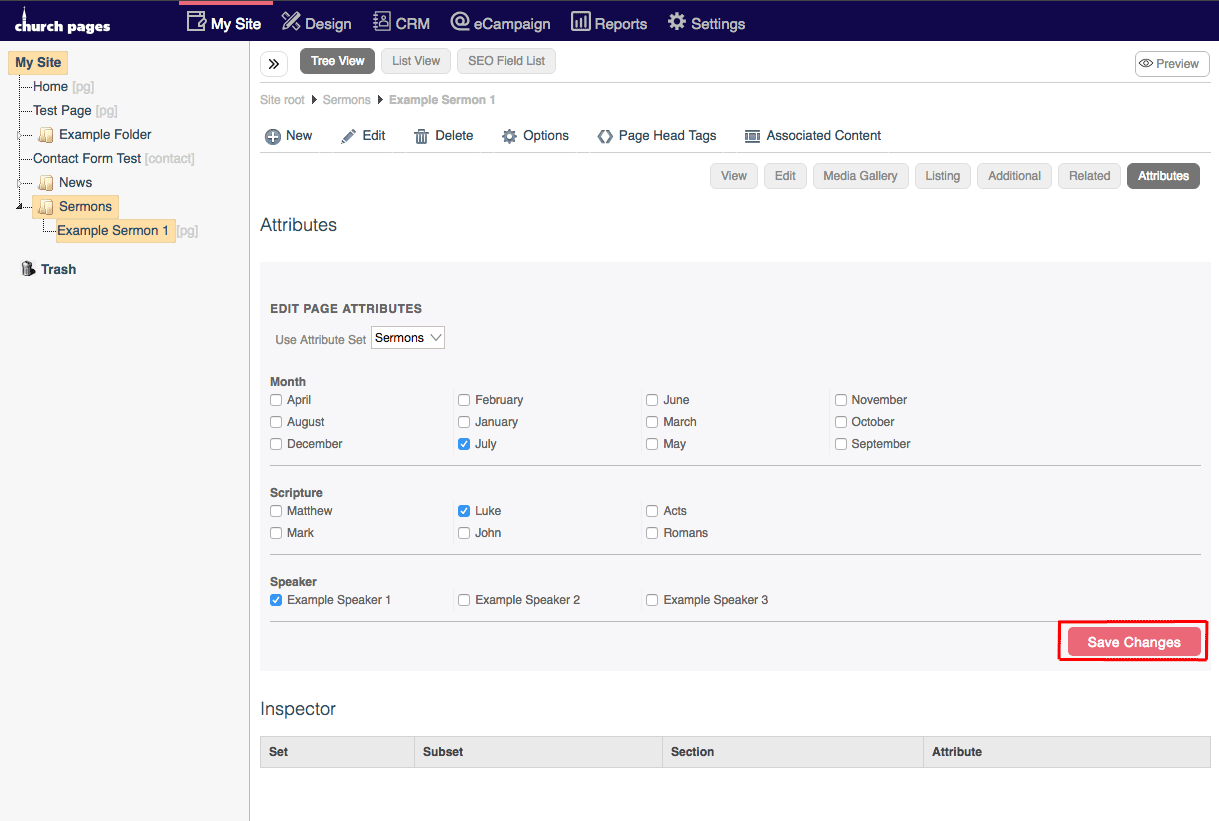Check the May month checkbox

click(652, 444)
